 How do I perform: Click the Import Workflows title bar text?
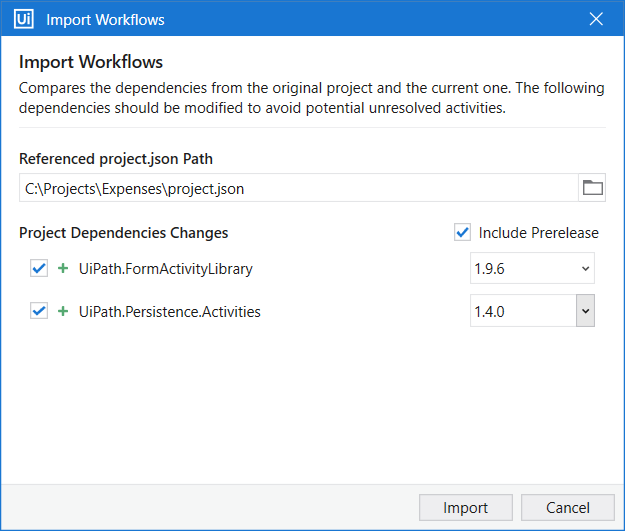pos(105,20)
